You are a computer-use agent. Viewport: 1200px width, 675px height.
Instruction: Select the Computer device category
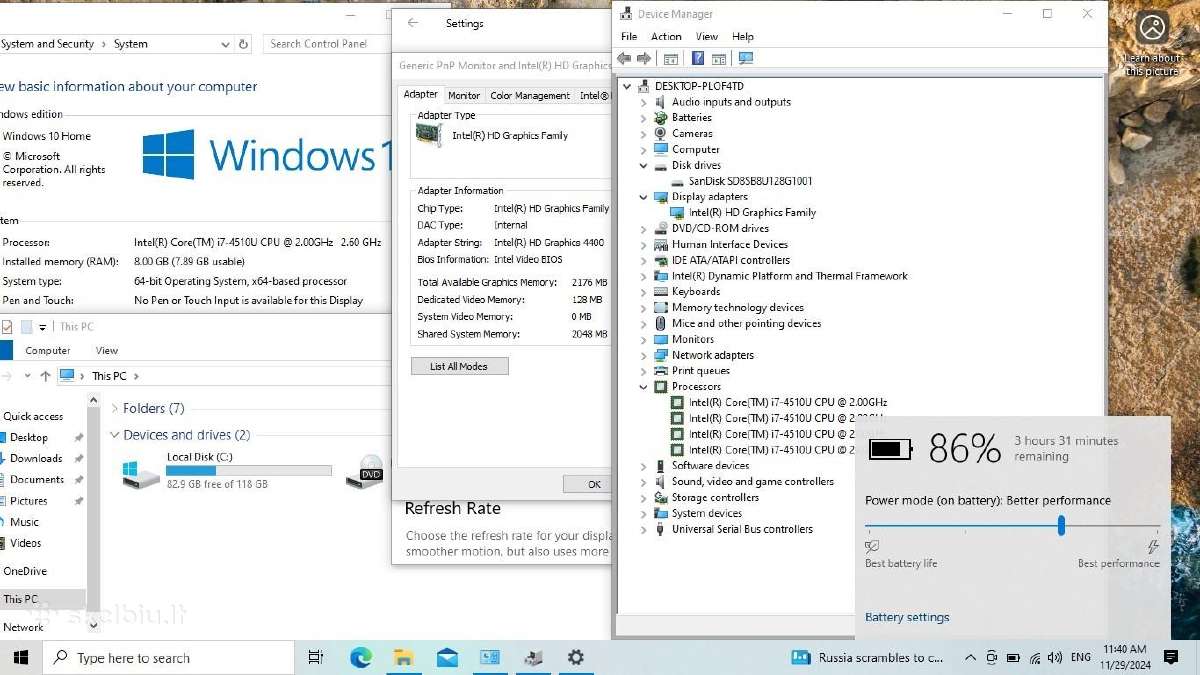click(x=696, y=149)
